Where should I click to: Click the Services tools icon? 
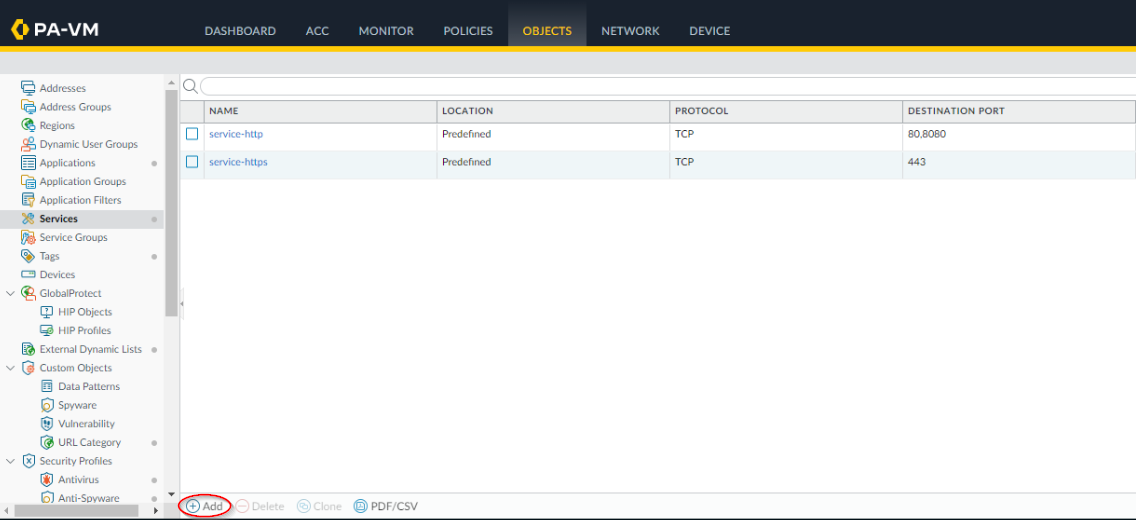point(28,219)
